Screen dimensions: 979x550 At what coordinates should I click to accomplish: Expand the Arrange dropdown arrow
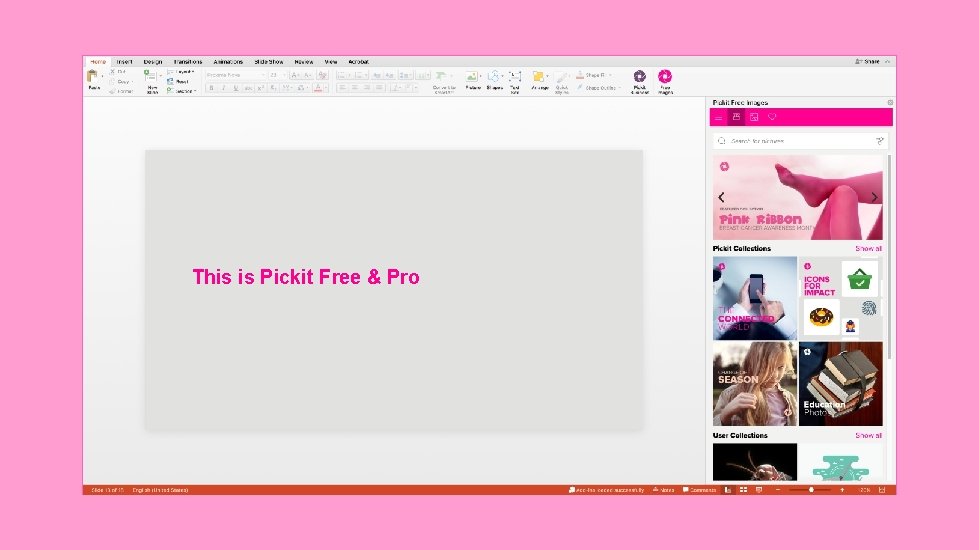point(548,76)
